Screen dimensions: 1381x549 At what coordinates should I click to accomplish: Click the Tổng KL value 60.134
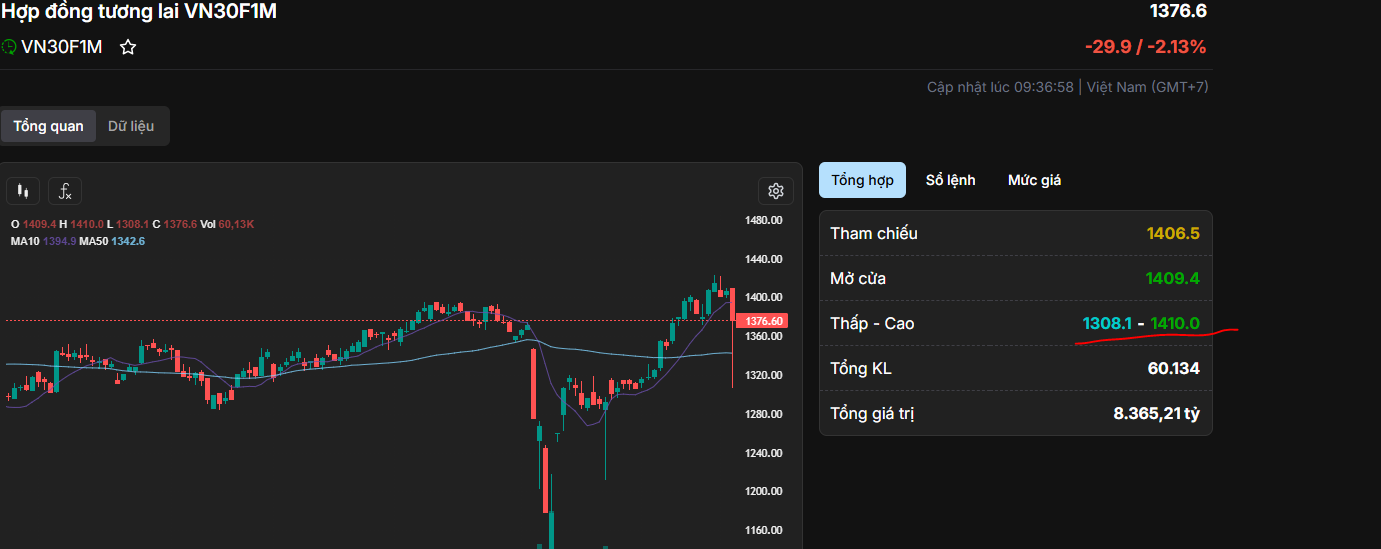click(x=1173, y=368)
